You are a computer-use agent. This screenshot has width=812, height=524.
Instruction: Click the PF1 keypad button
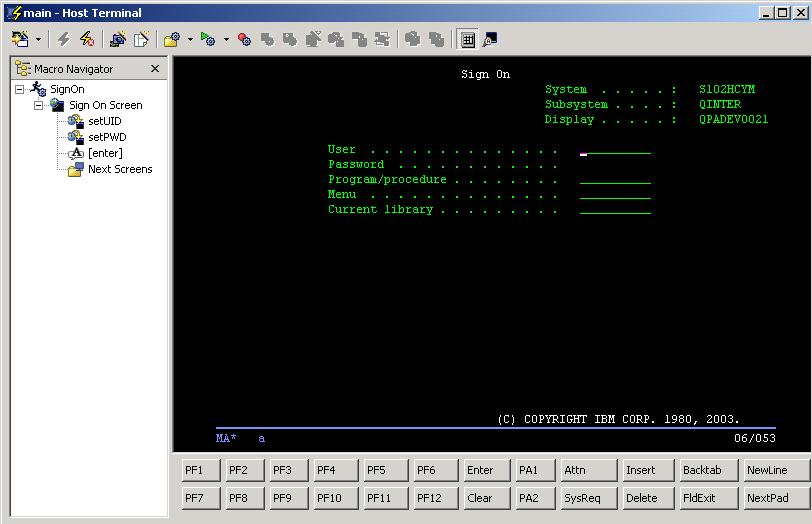pos(201,470)
